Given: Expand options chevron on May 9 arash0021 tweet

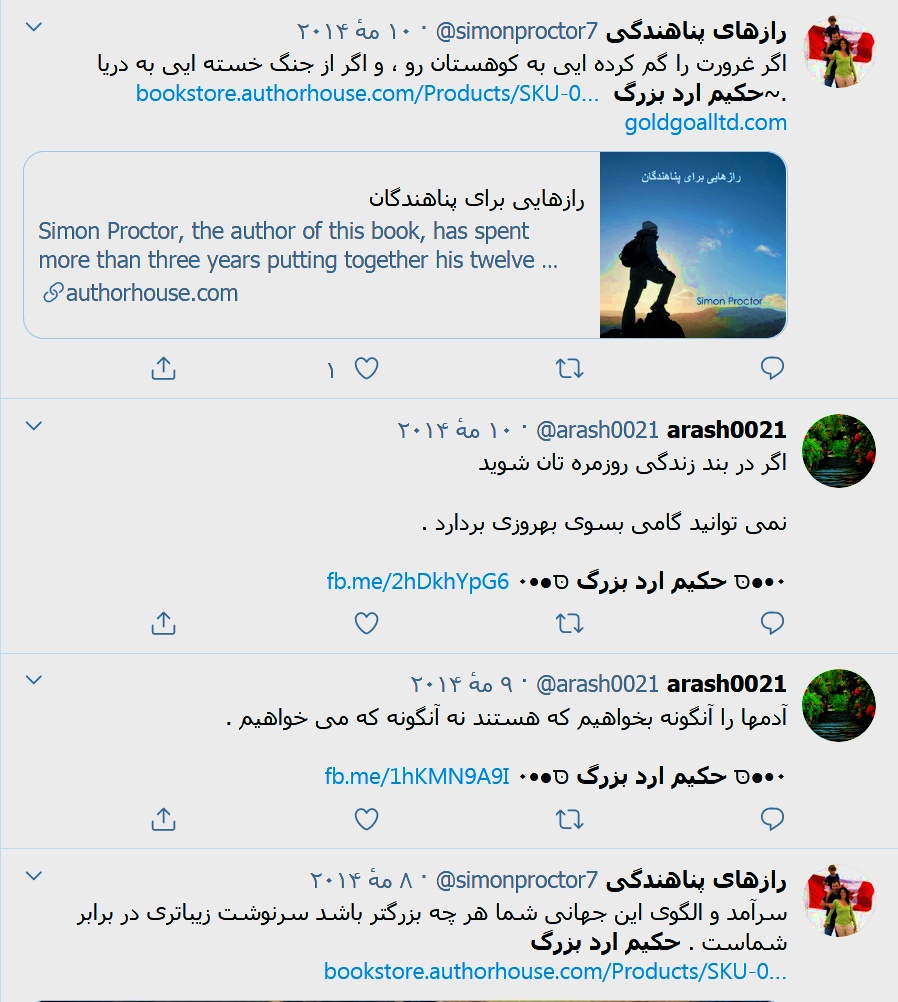Looking at the screenshot, I should click(x=33, y=680).
